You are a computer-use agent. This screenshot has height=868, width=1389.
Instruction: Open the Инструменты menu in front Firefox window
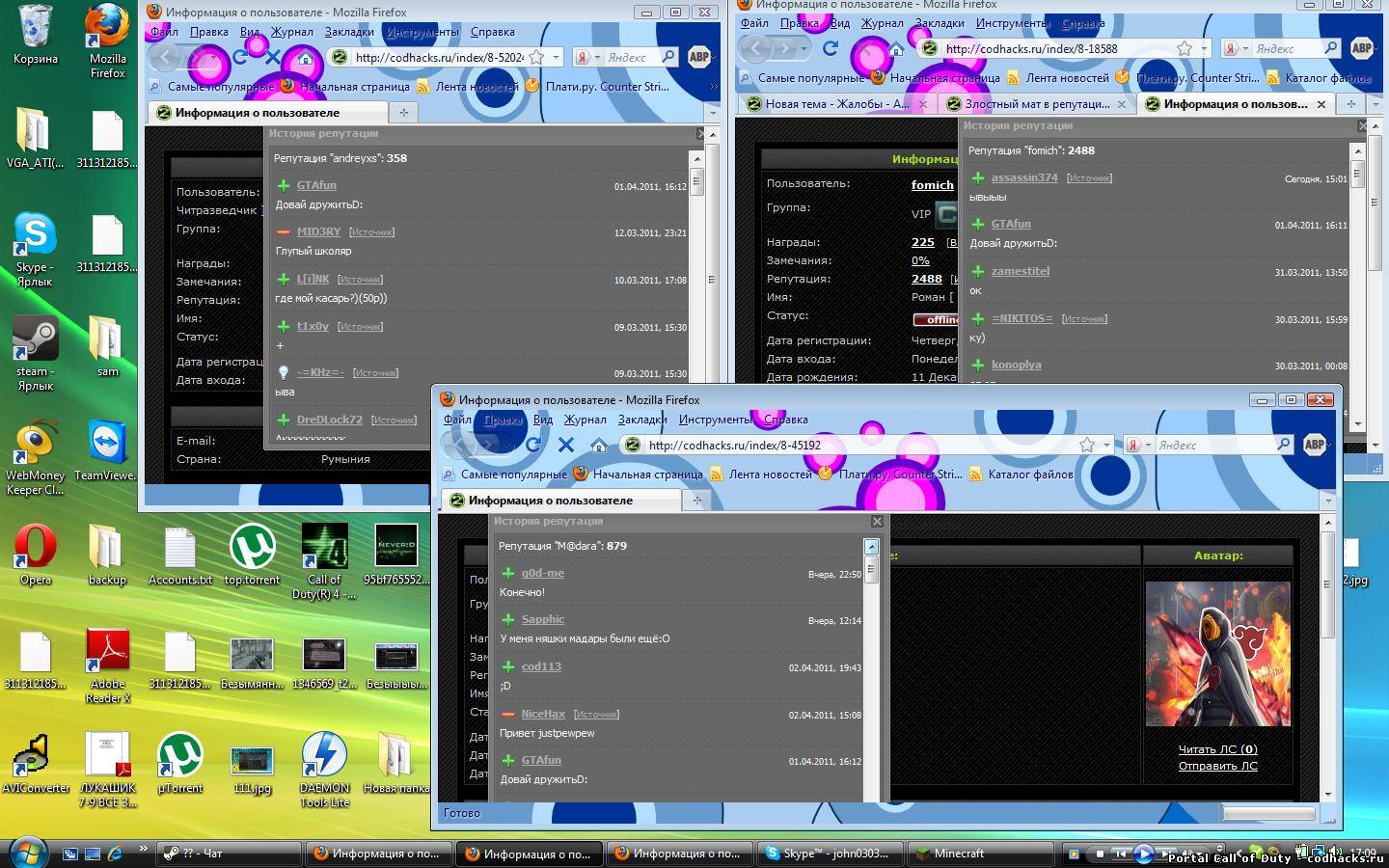pos(715,420)
